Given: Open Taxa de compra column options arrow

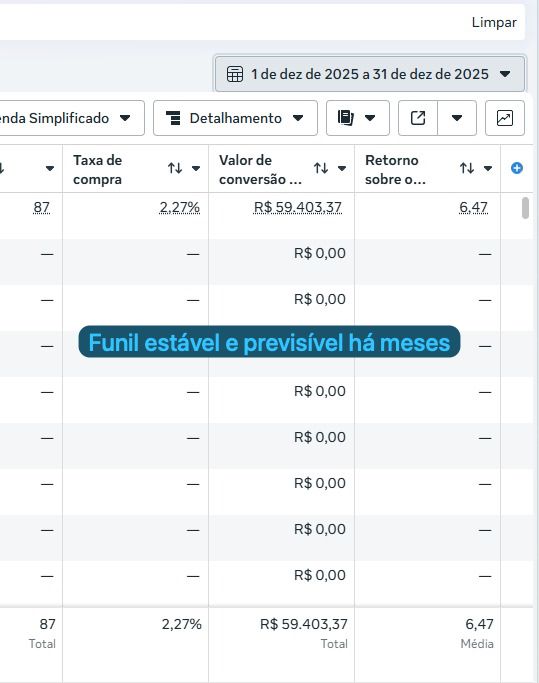Looking at the screenshot, I should coord(196,169).
